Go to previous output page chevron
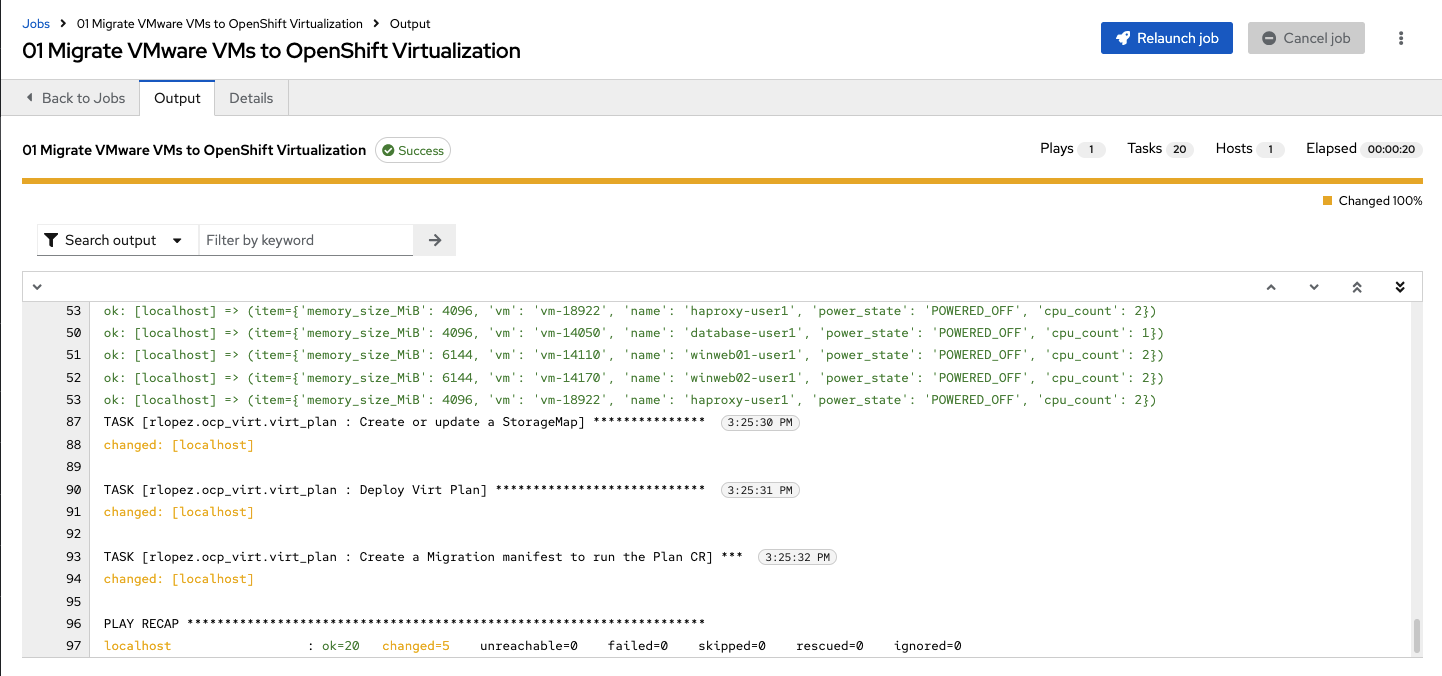1442x676 pixels. (1271, 287)
